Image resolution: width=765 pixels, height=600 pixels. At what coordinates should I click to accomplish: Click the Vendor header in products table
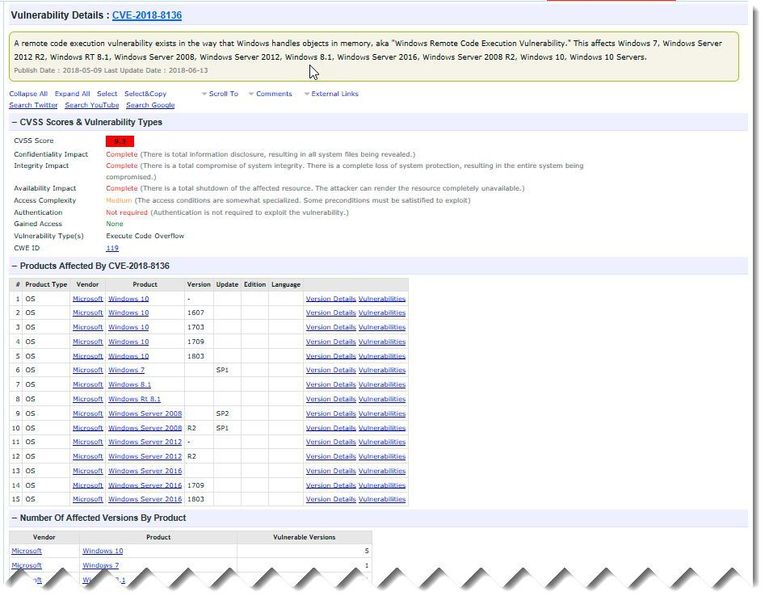coord(87,285)
